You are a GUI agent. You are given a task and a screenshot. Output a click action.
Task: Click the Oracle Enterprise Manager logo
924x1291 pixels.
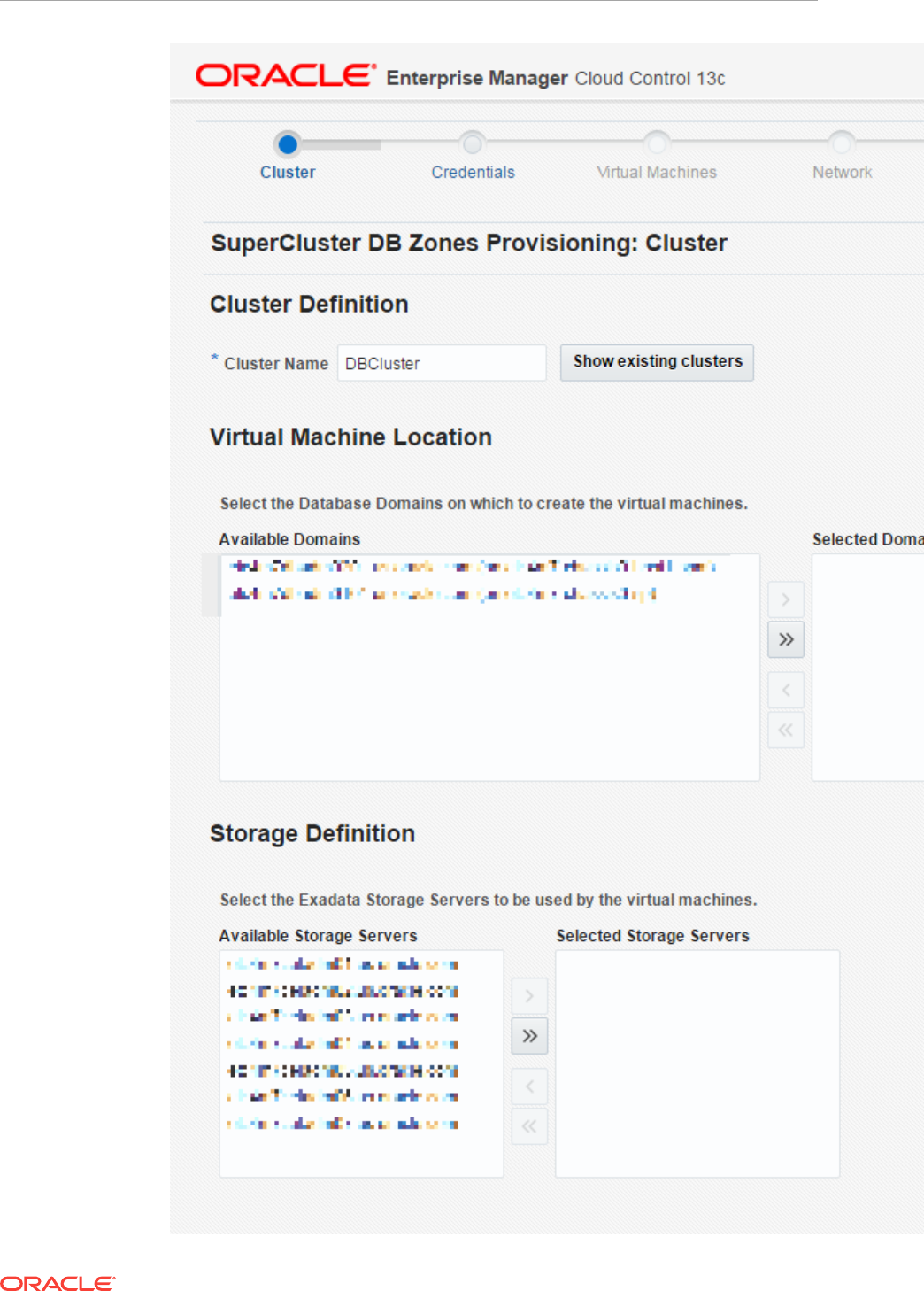coord(286,76)
